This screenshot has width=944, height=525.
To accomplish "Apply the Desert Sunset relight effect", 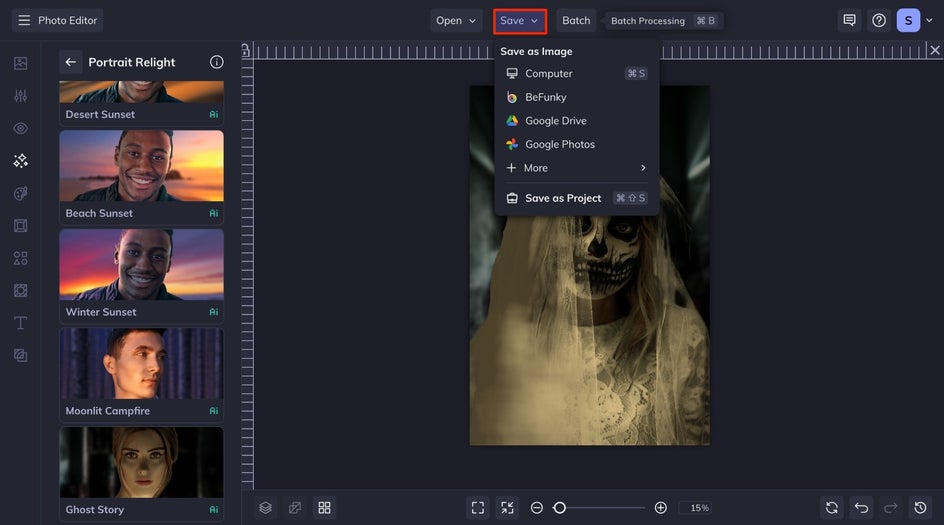I will click(141, 104).
